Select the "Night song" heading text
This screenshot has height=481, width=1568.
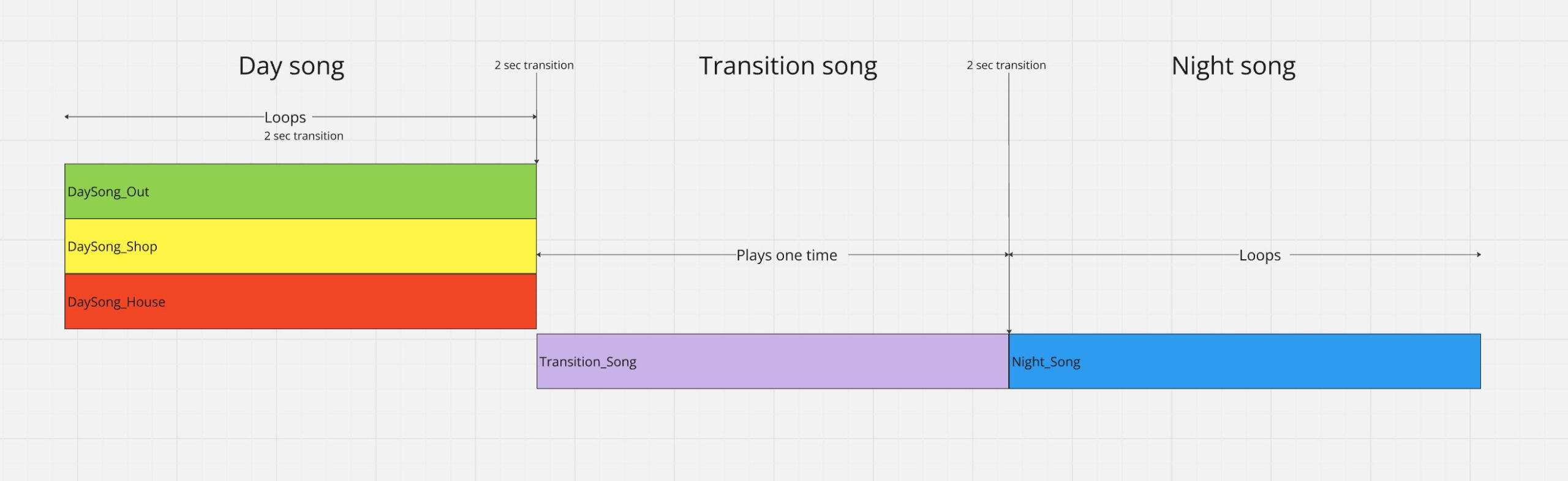[1233, 66]
